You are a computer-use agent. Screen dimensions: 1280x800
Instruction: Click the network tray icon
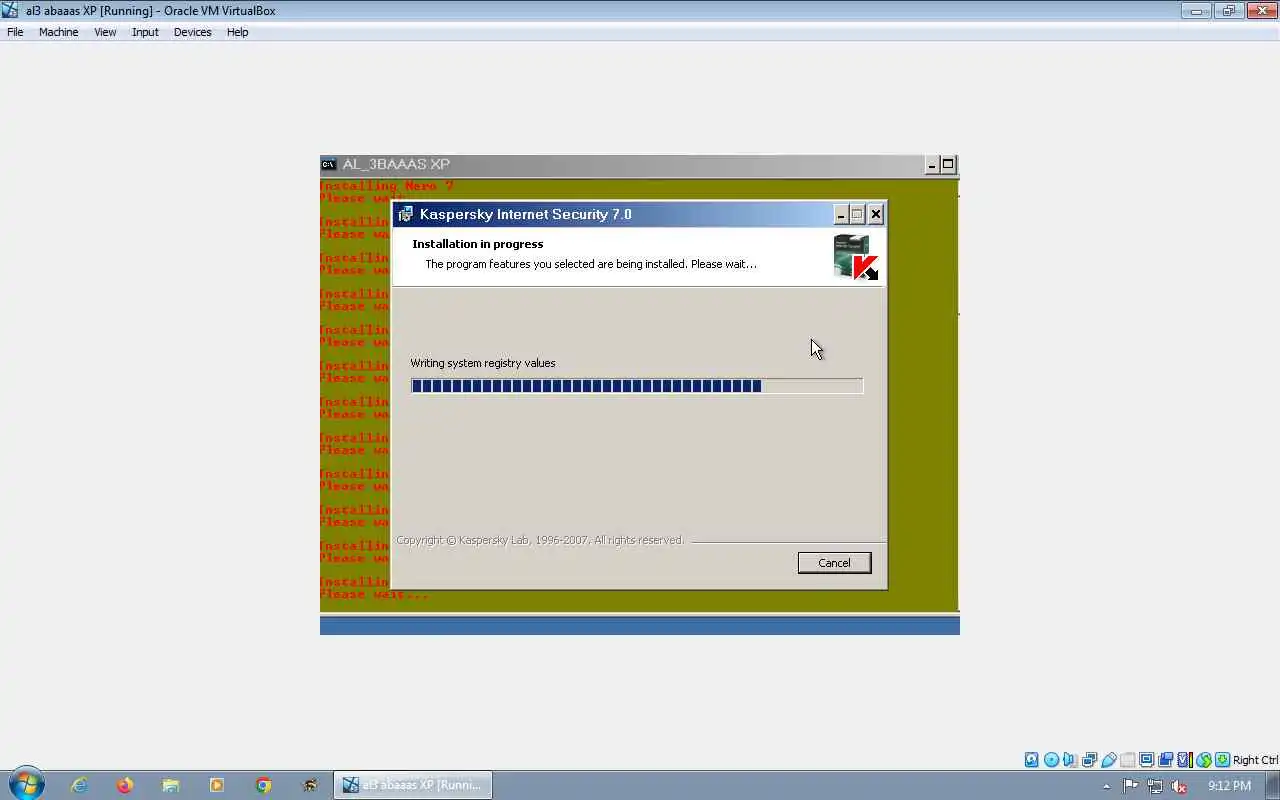click(1155, 786)
